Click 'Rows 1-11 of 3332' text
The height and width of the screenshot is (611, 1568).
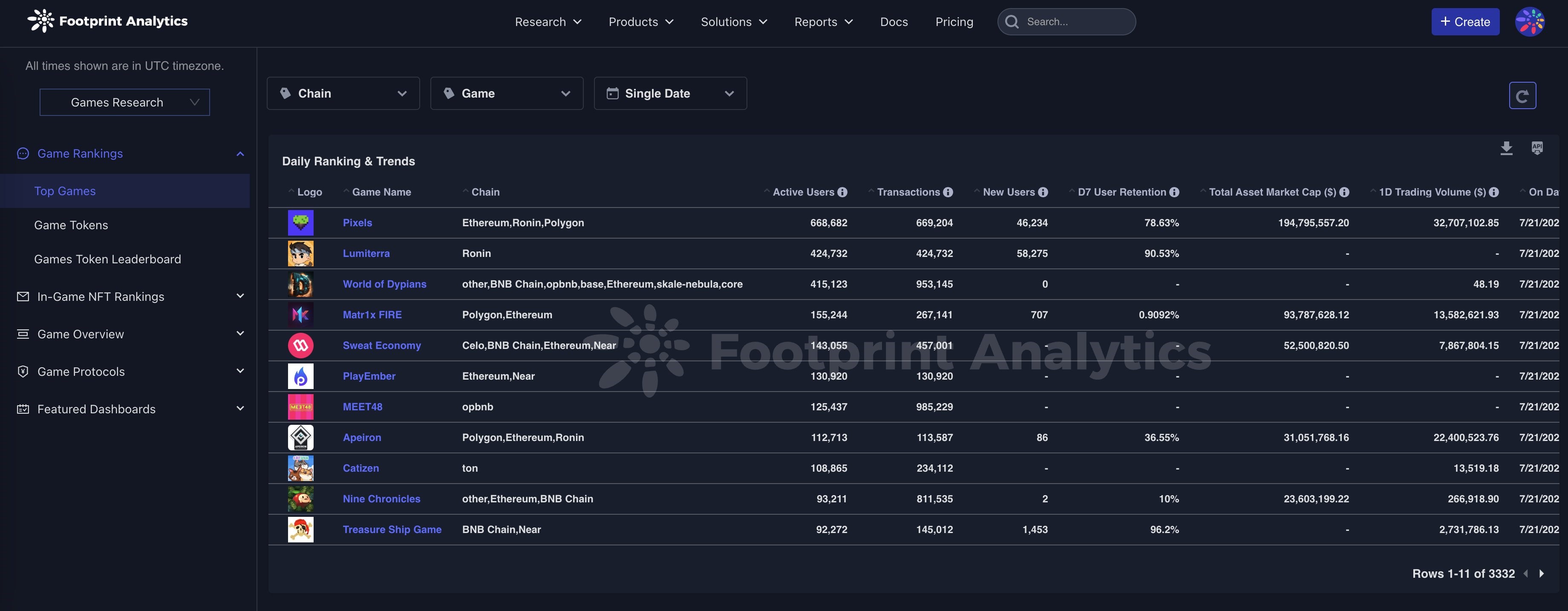(x=1463, y=574)
